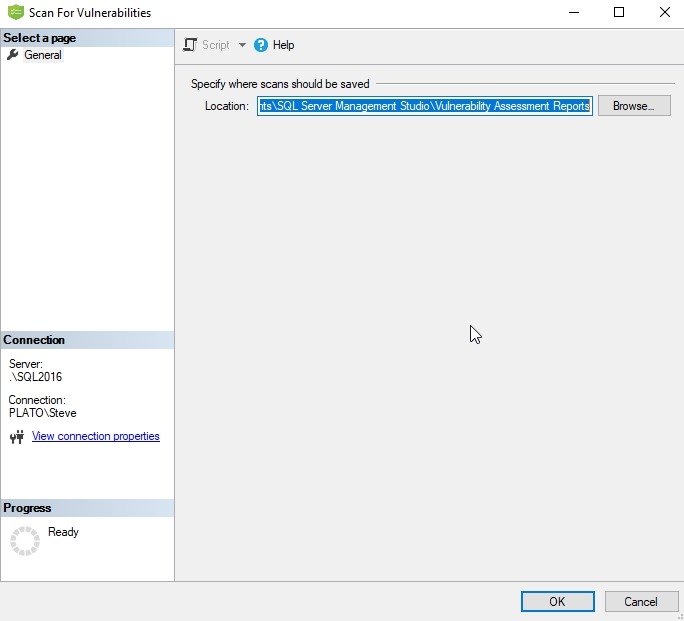The height and width of the screenshot is (621, 684).
Task: Select the General page label
Action: 43,55
